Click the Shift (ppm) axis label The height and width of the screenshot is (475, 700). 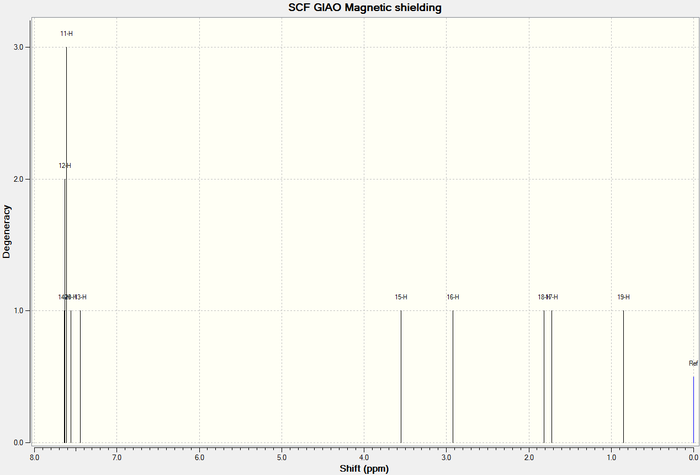(364, 469)
